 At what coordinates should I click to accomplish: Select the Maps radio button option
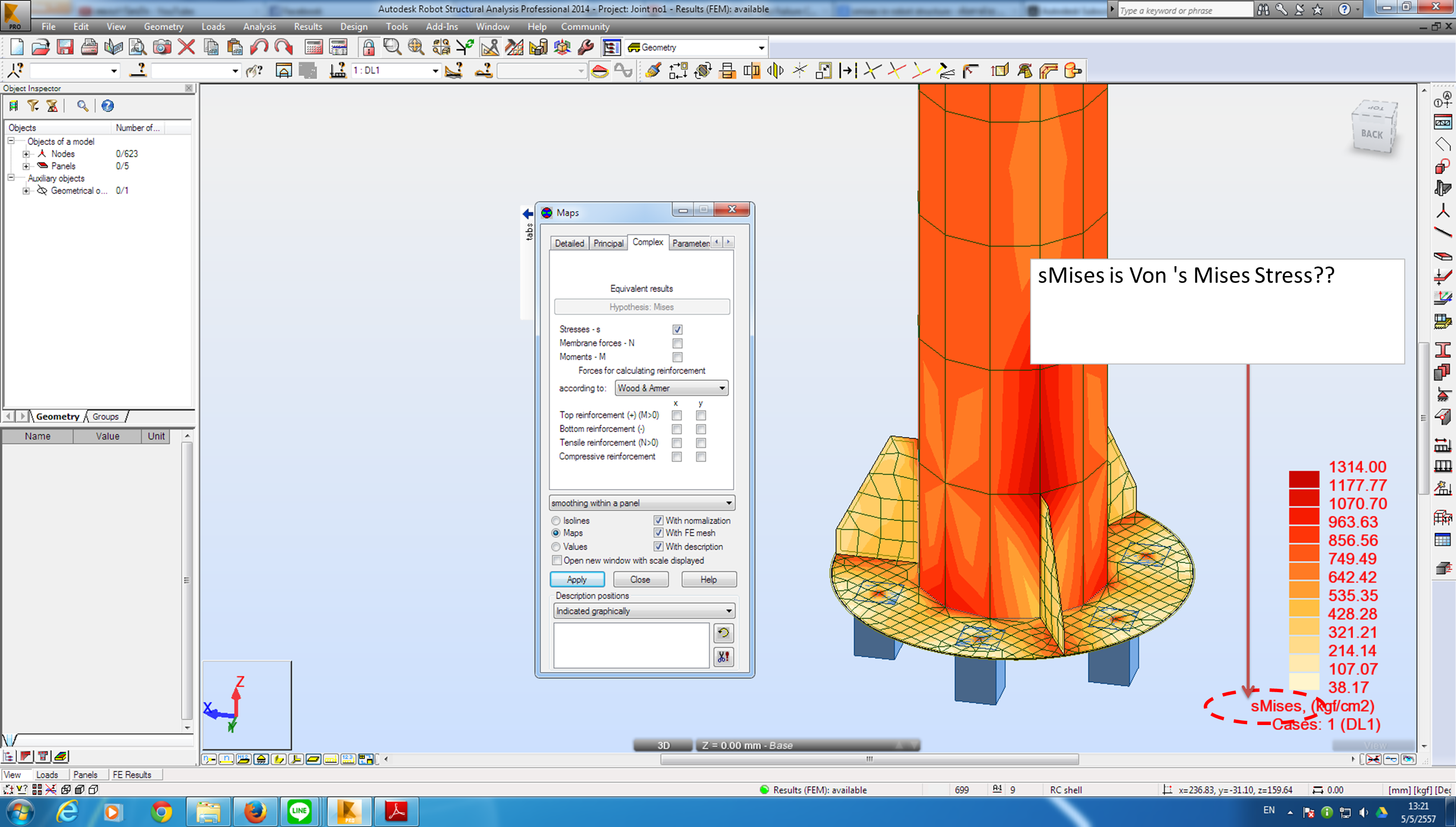[558, 533]
